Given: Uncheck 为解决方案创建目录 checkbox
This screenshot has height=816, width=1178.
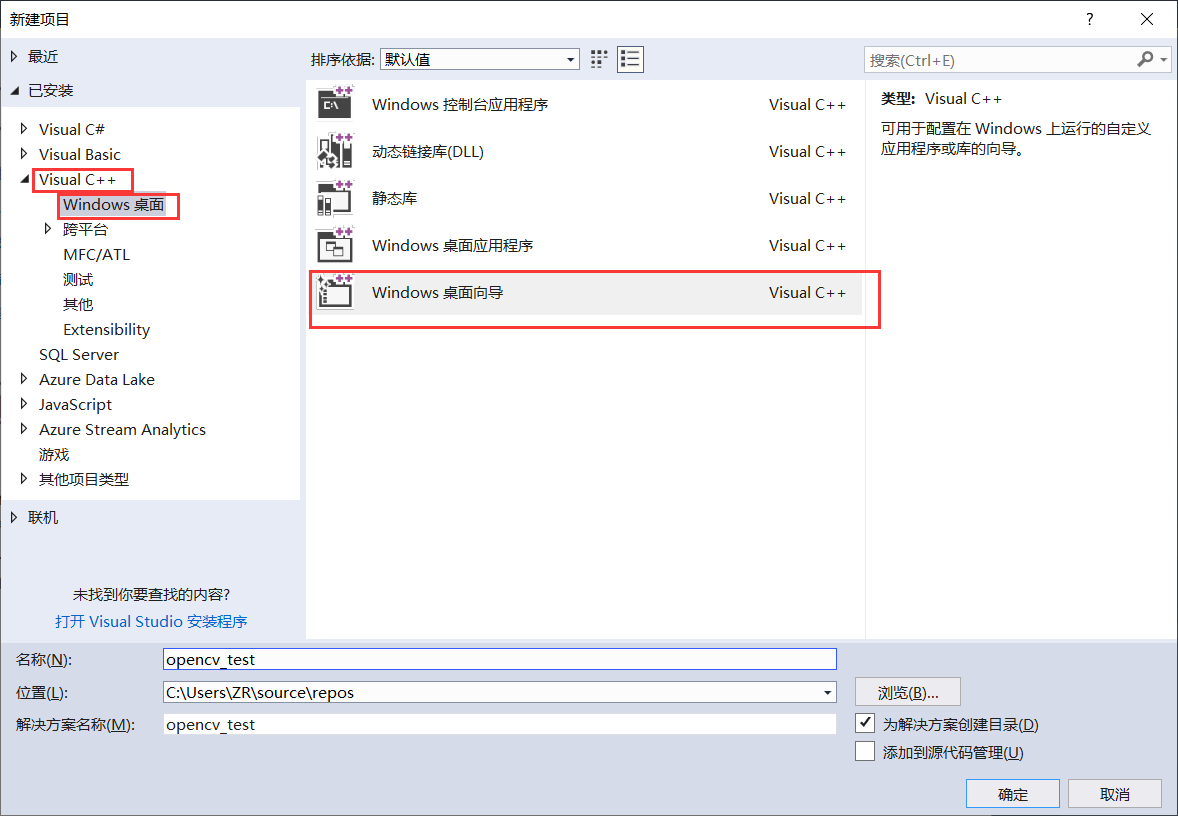Looking at the screenshot, I should (866, 723).
